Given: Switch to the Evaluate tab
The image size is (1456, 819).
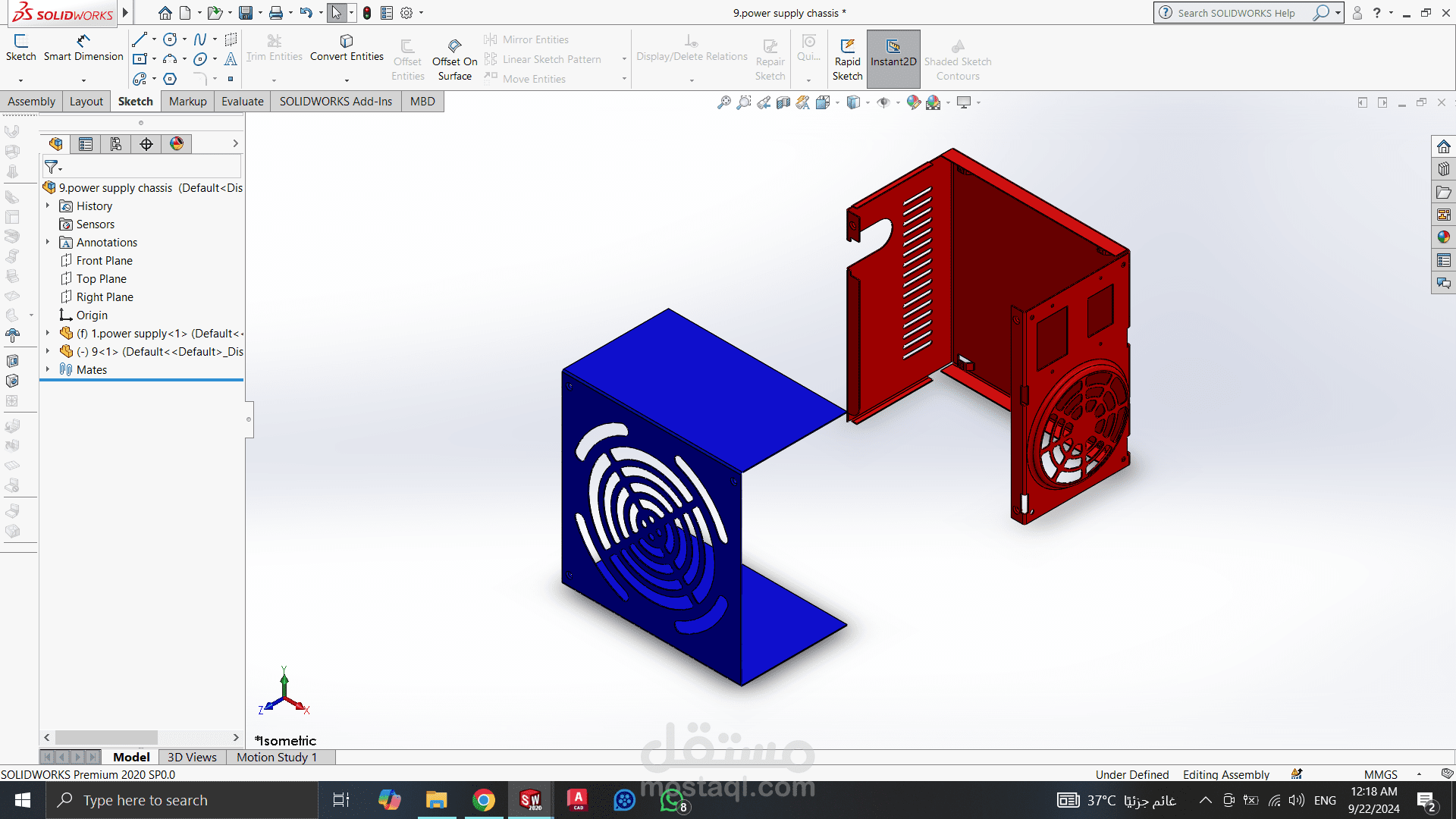Looking at the screenshot, I should tap(242, 101).
